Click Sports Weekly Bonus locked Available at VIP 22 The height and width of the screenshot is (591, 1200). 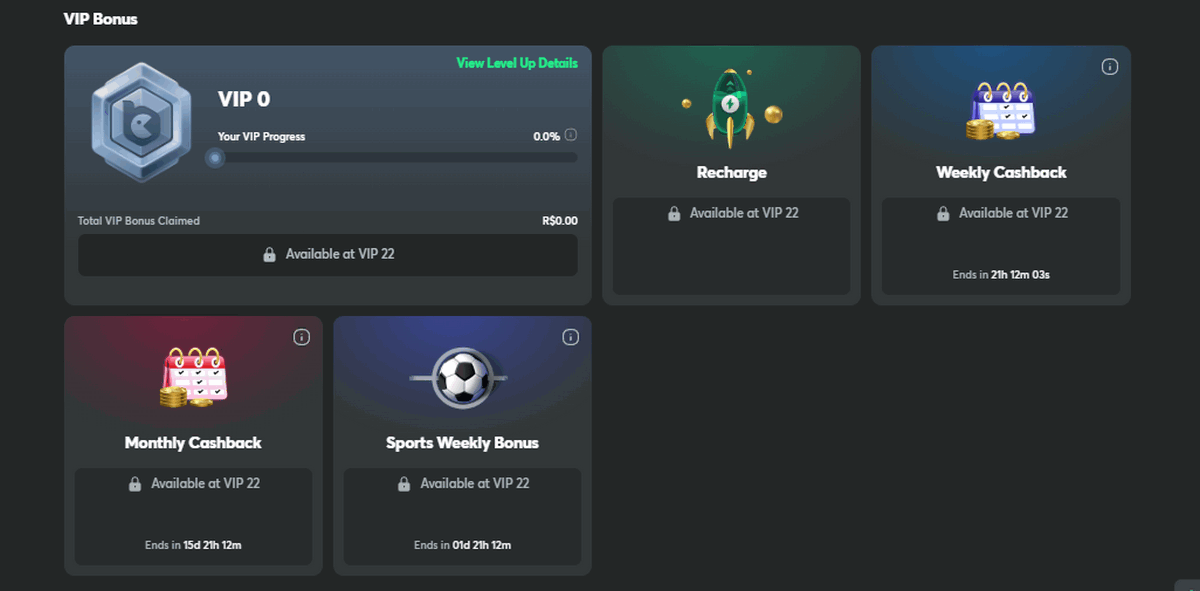coord(462,483)
